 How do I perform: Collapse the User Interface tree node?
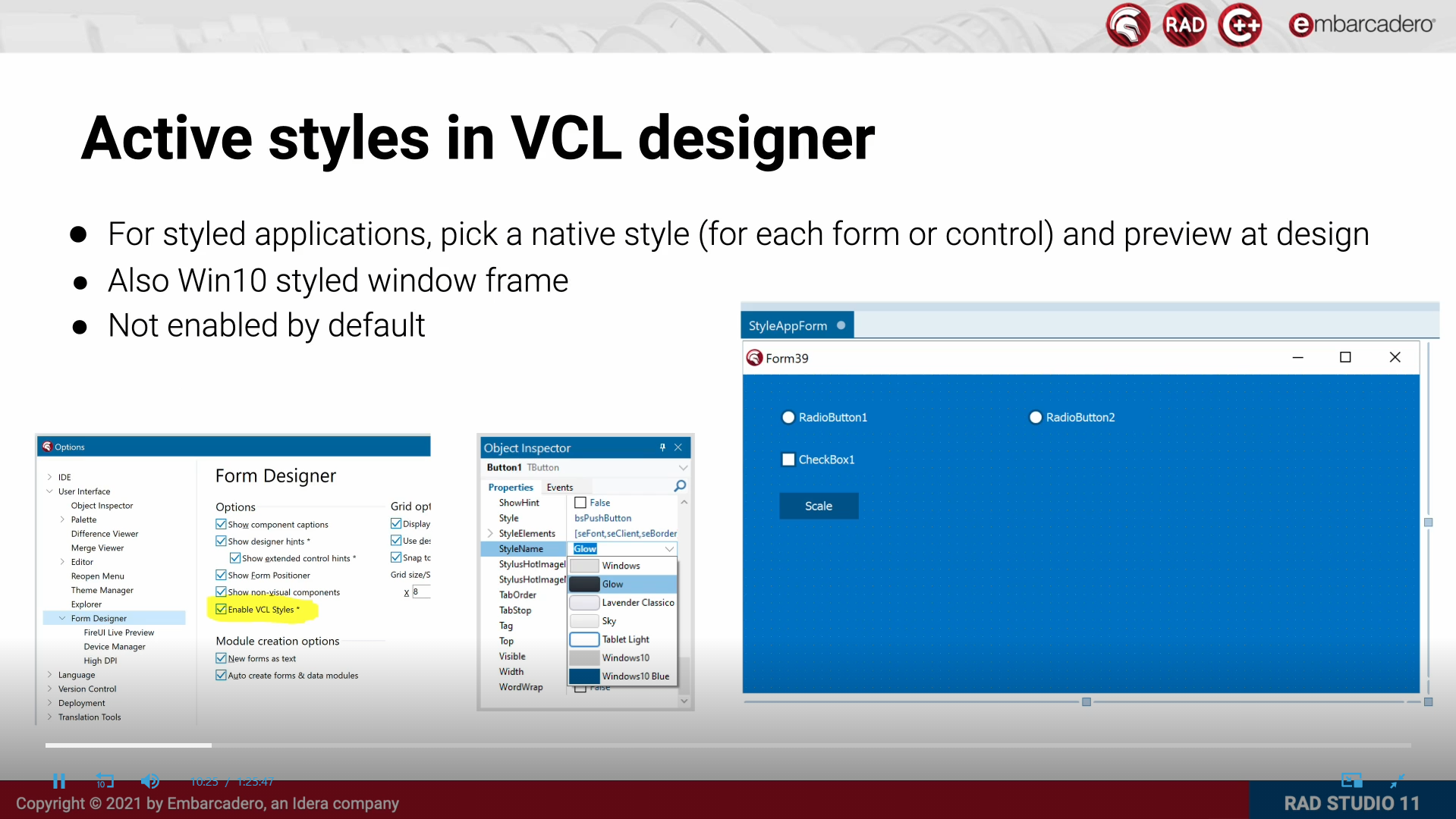[x=49, y=491]
